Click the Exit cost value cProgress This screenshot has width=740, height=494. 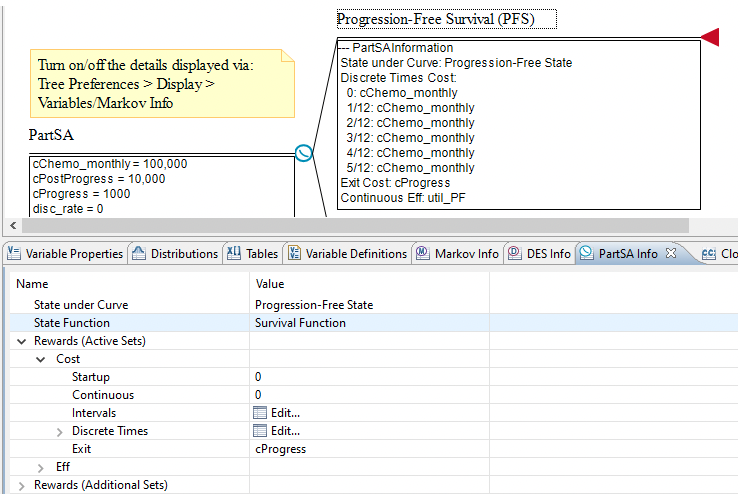point(280,449)
